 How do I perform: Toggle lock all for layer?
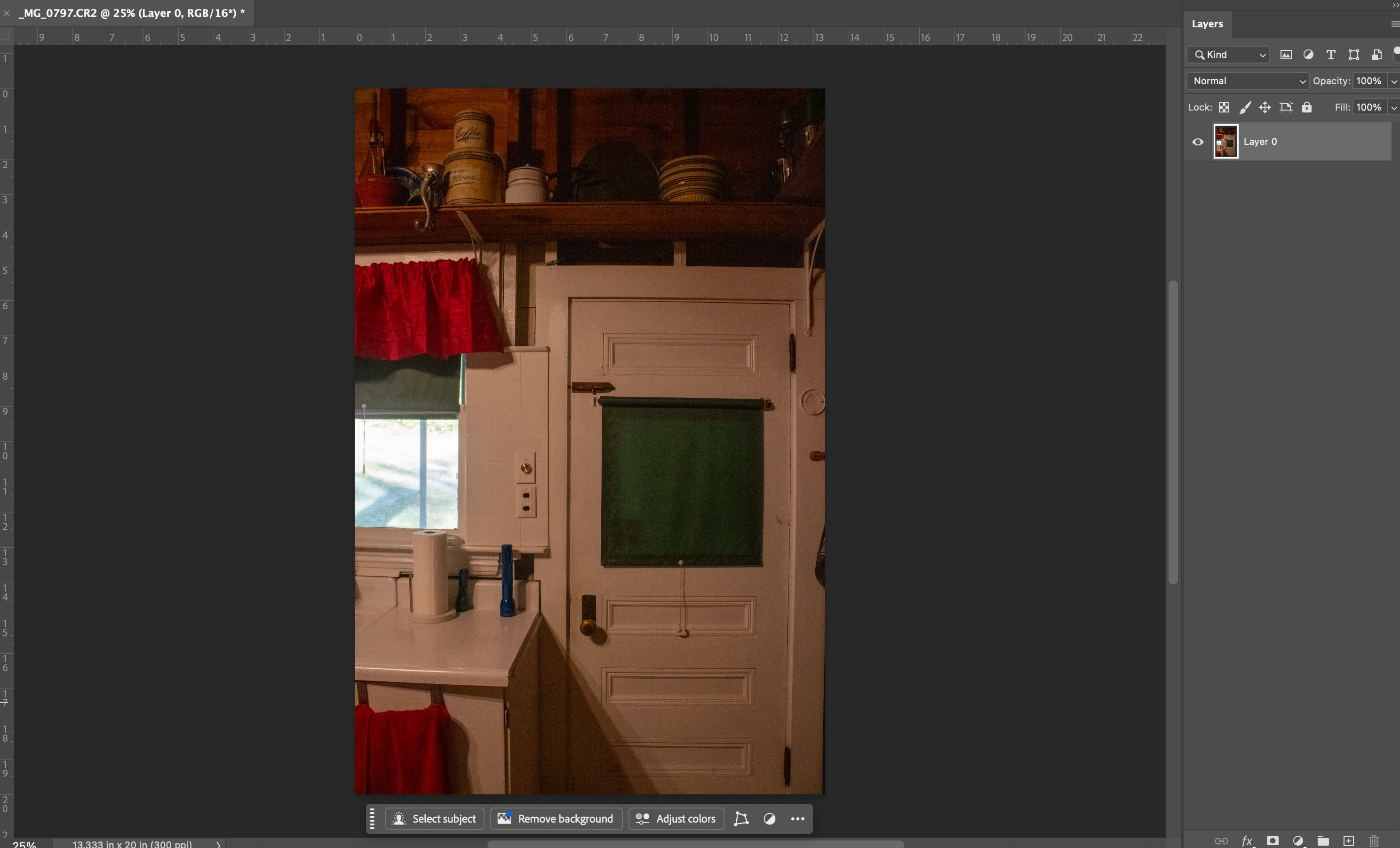pyautogui.click(x=1307, y=107)
